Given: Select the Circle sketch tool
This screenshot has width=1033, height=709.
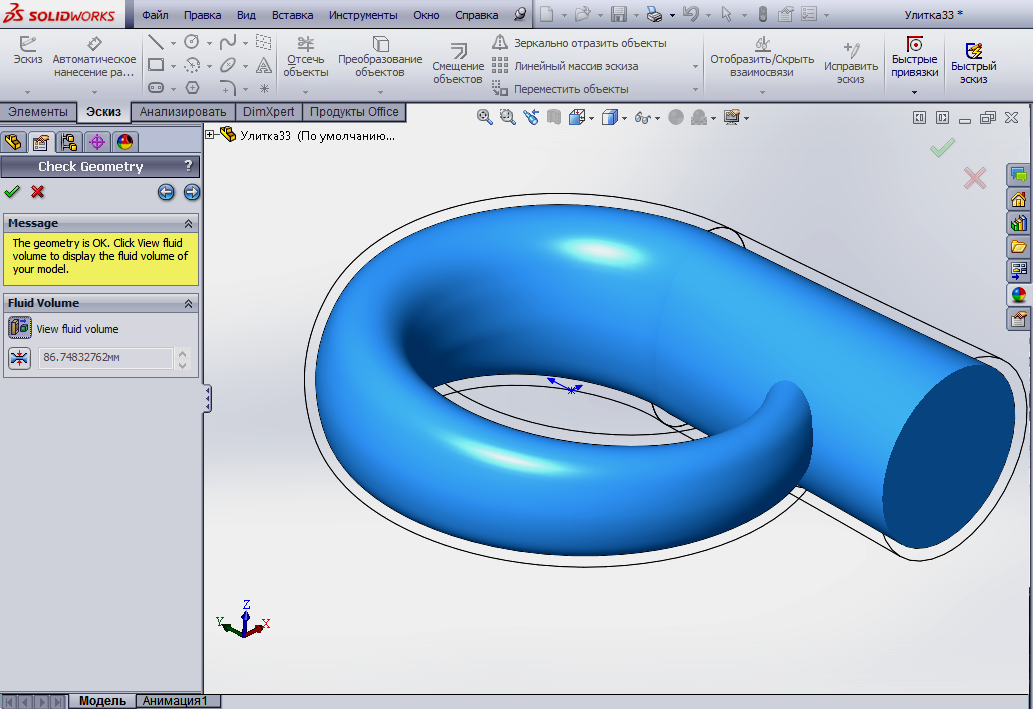Looking at the screenshot, I should [x=192, y=42].
